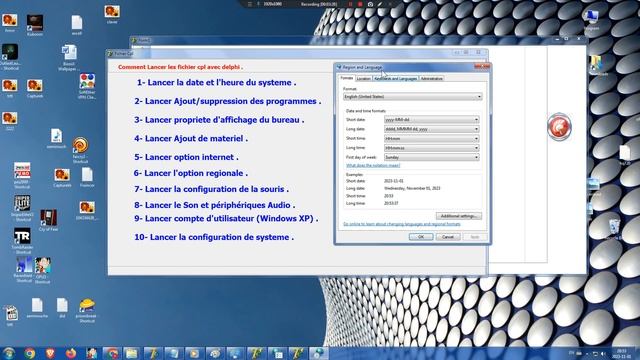
Task: Click the system tray clock
Action: (621, 353)
